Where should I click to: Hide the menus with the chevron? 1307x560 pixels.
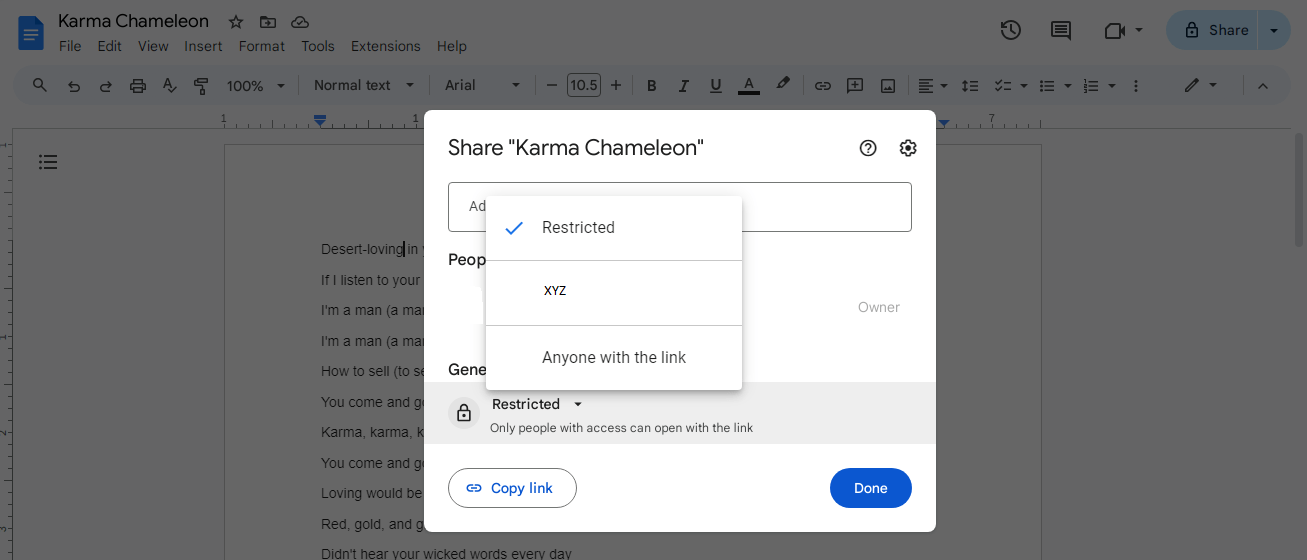pyautogui.click(x=1262, y=86)
